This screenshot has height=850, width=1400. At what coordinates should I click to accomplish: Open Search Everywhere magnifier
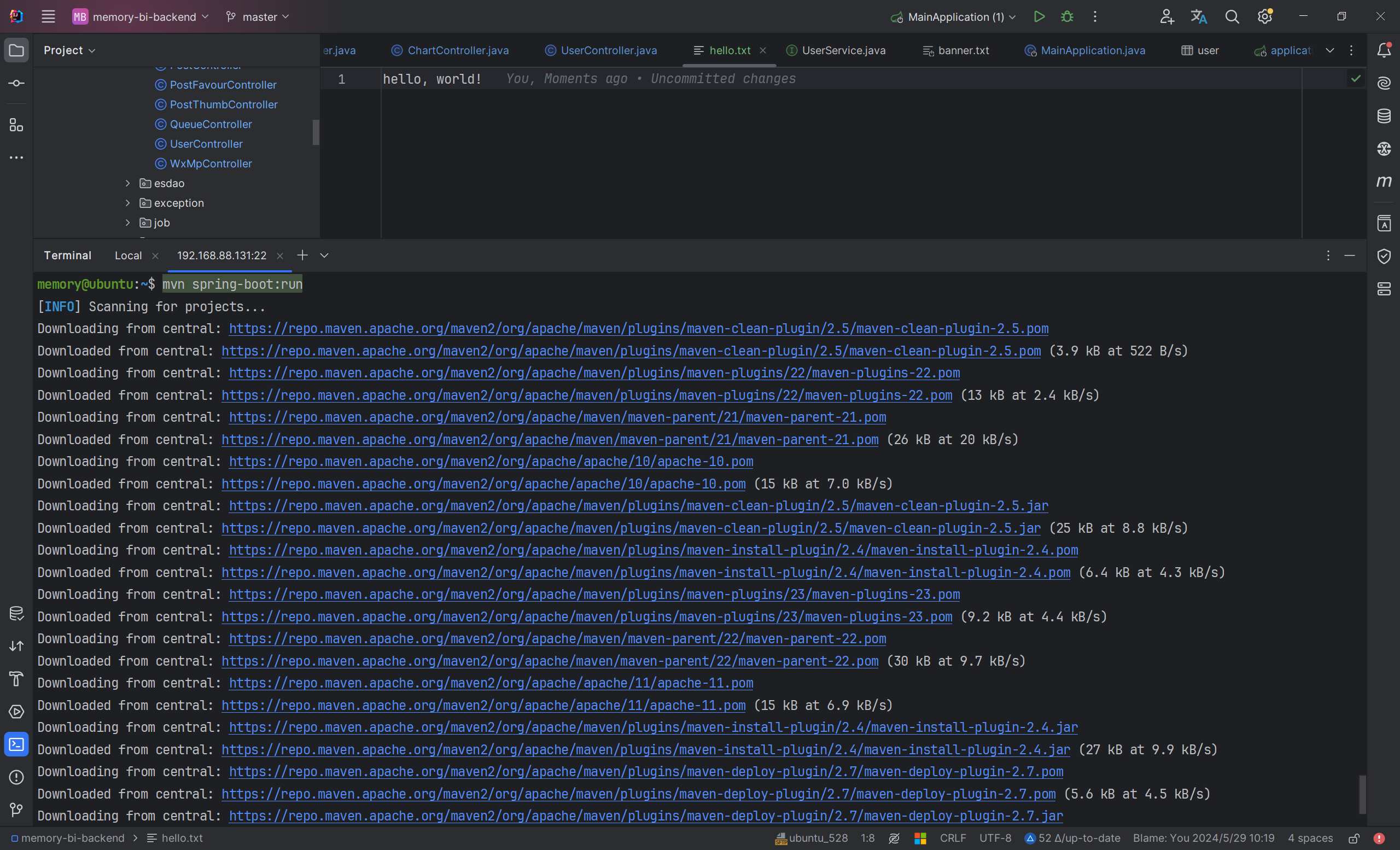click(x=1232, y=16)
